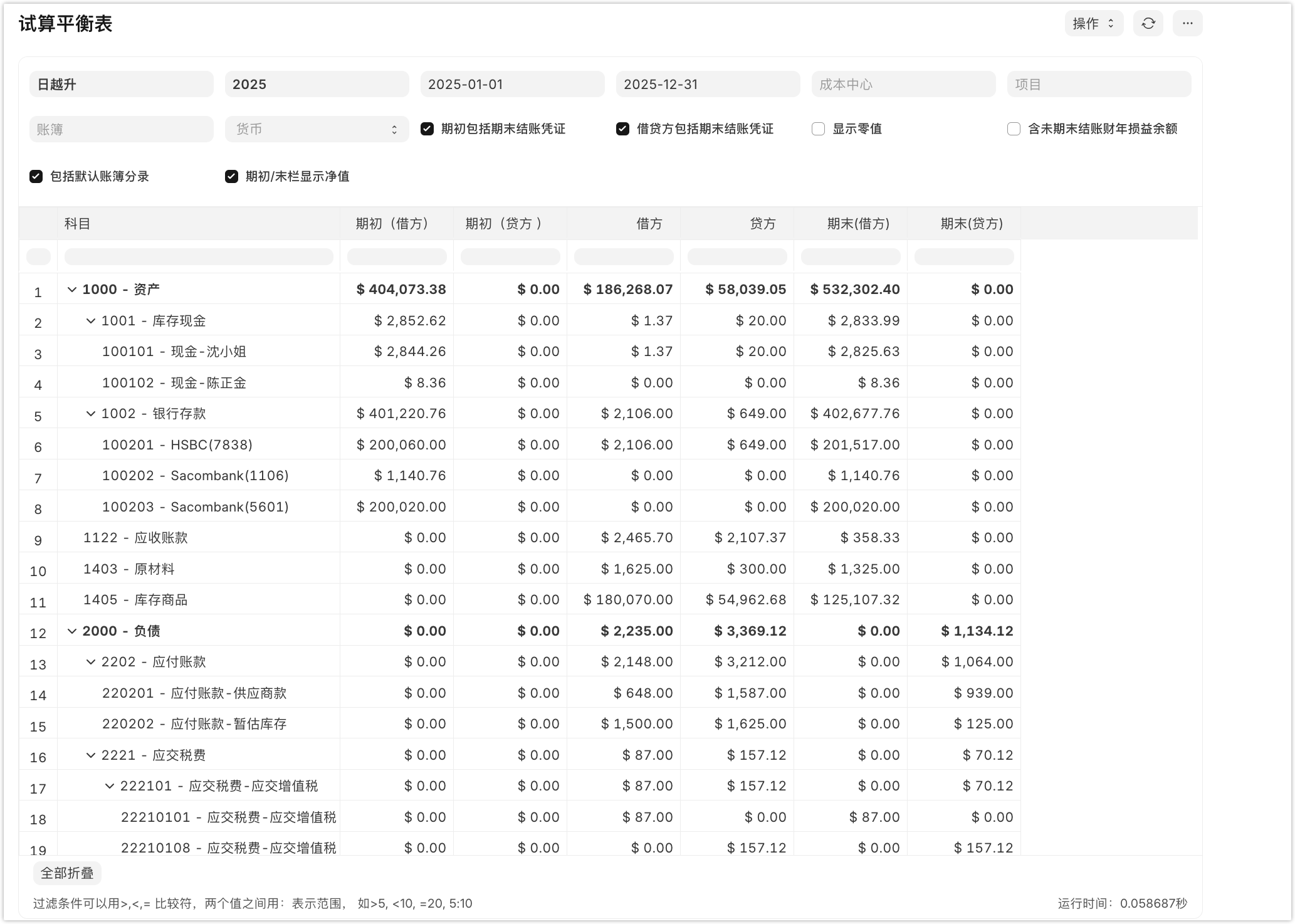Open the three-dot more options menu
This screenshot has width=1295, height=924.
coord(1187,24)
